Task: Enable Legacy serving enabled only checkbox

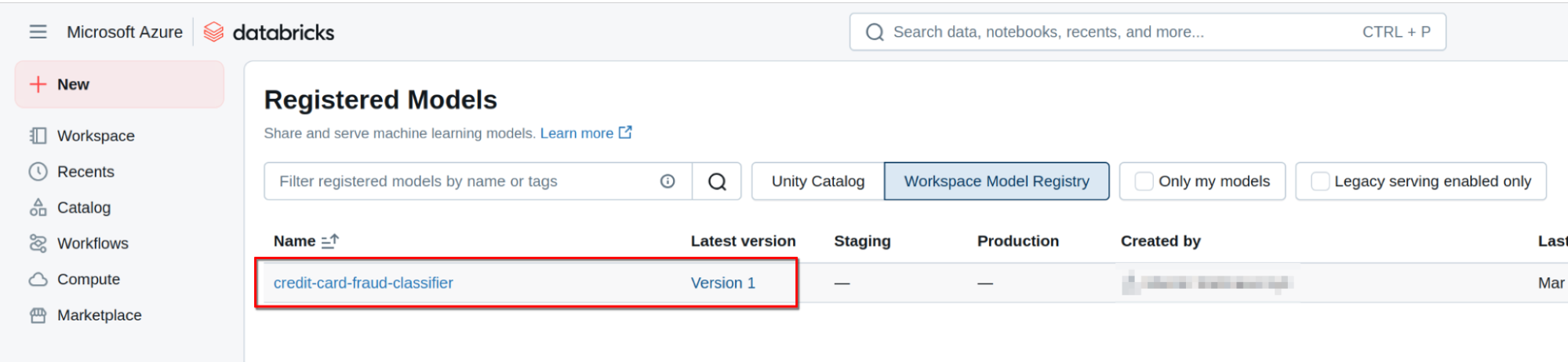Action: point(1320,181)
